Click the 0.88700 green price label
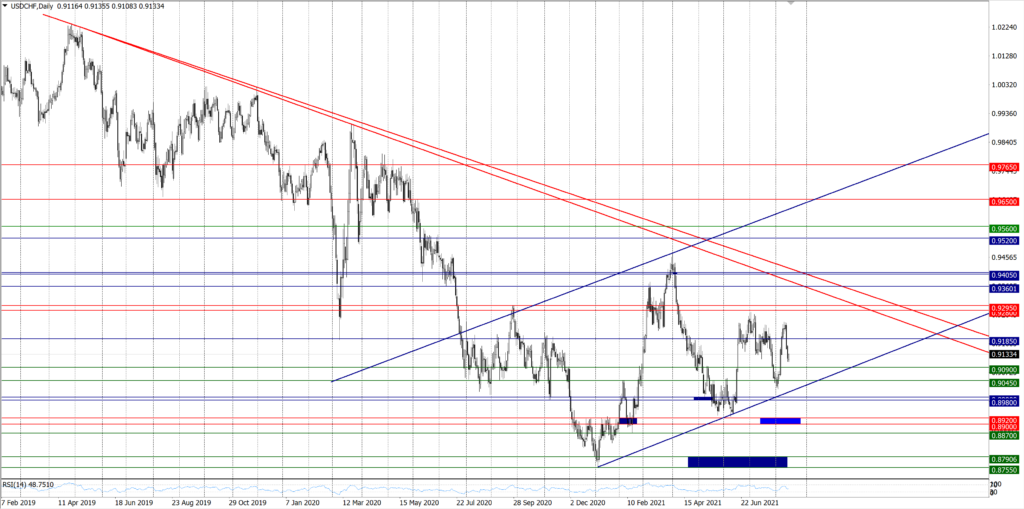This screenshot has width=1024, height=509. coord(1004,435)
